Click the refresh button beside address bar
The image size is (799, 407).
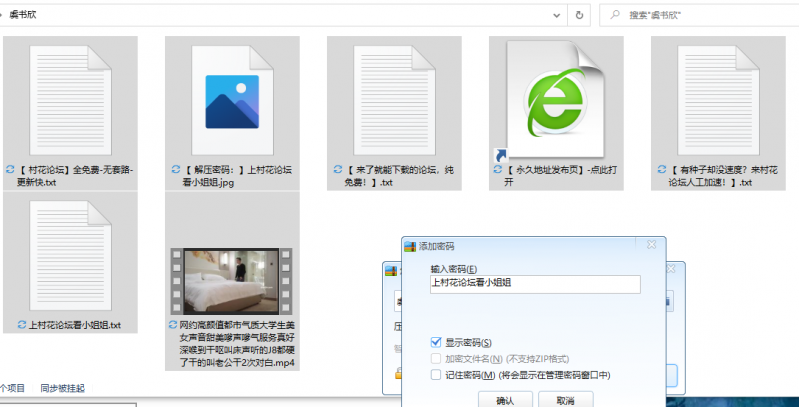tap(579, 15)
